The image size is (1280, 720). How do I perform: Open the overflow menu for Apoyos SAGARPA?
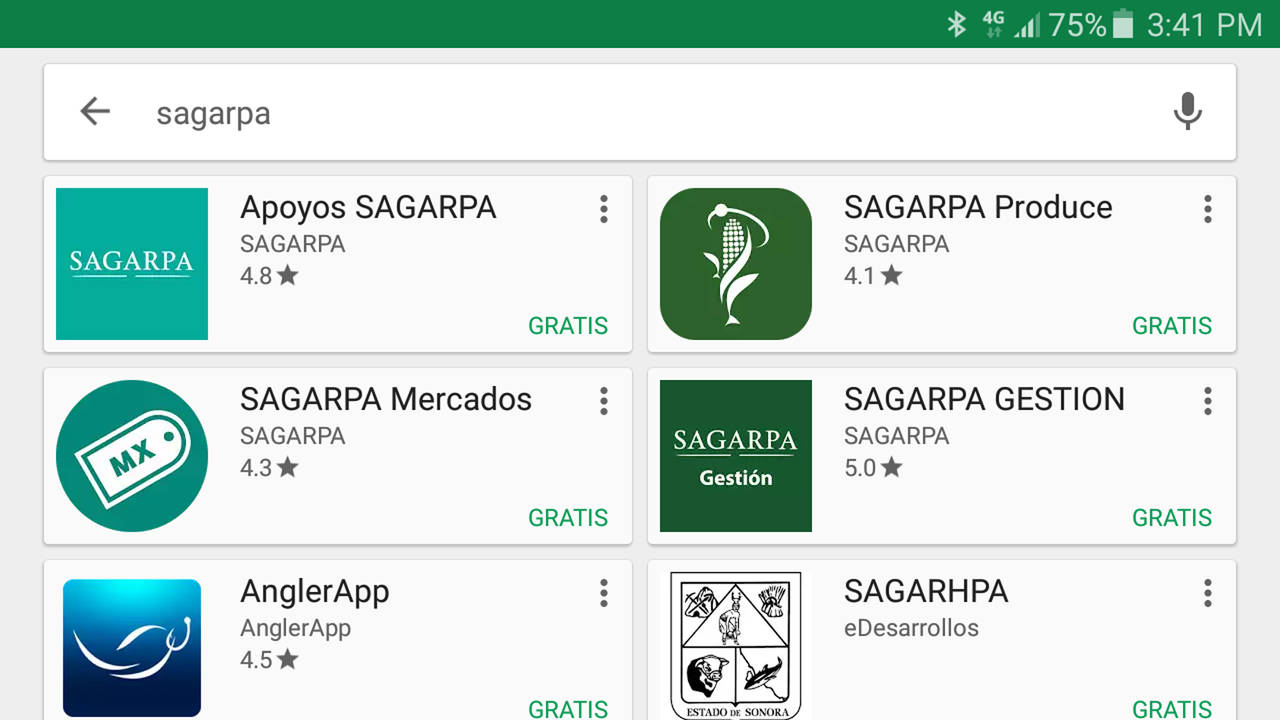(604, 209)
